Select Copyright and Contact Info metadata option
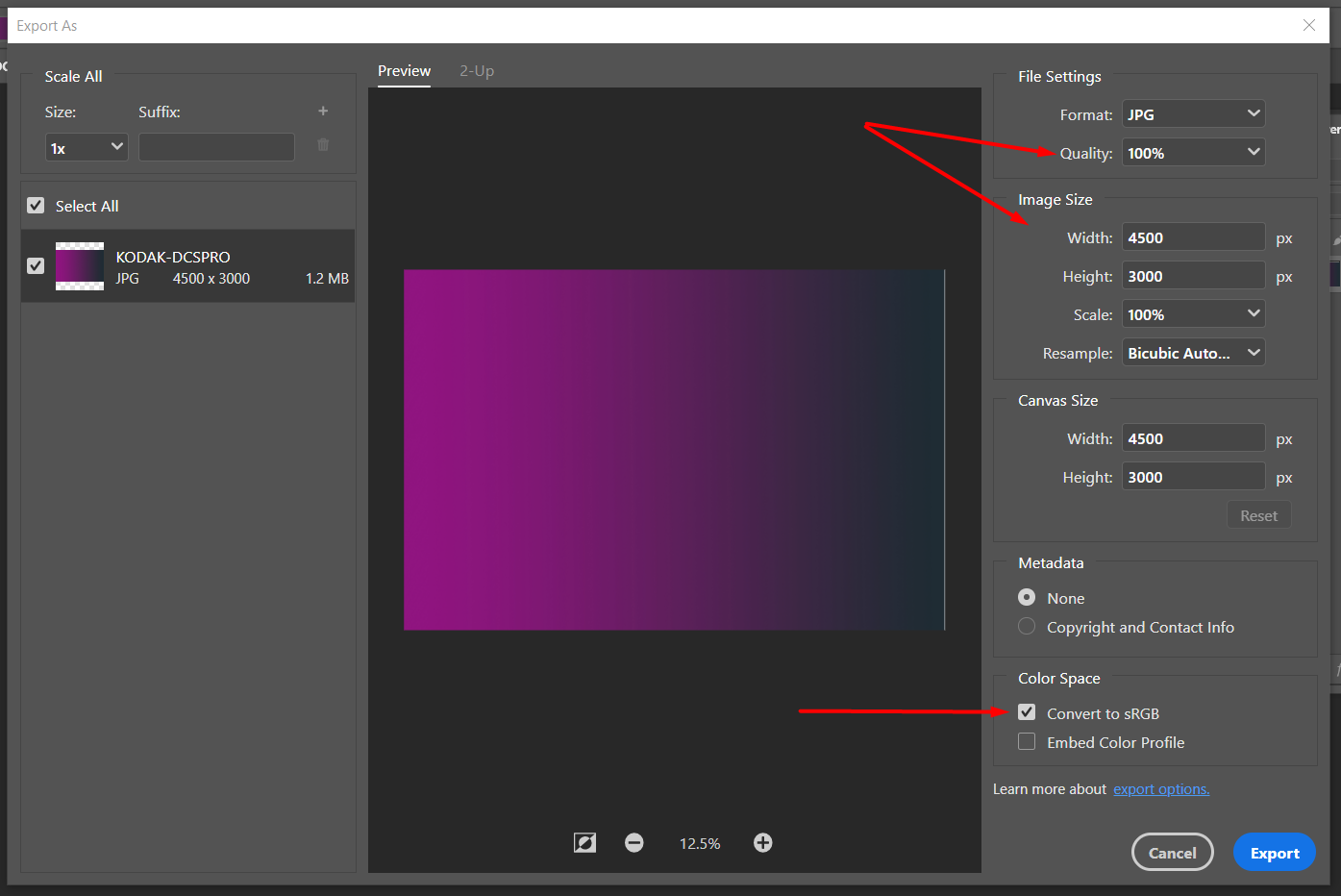1341x896 pixels. click(x=1026, y=626)
